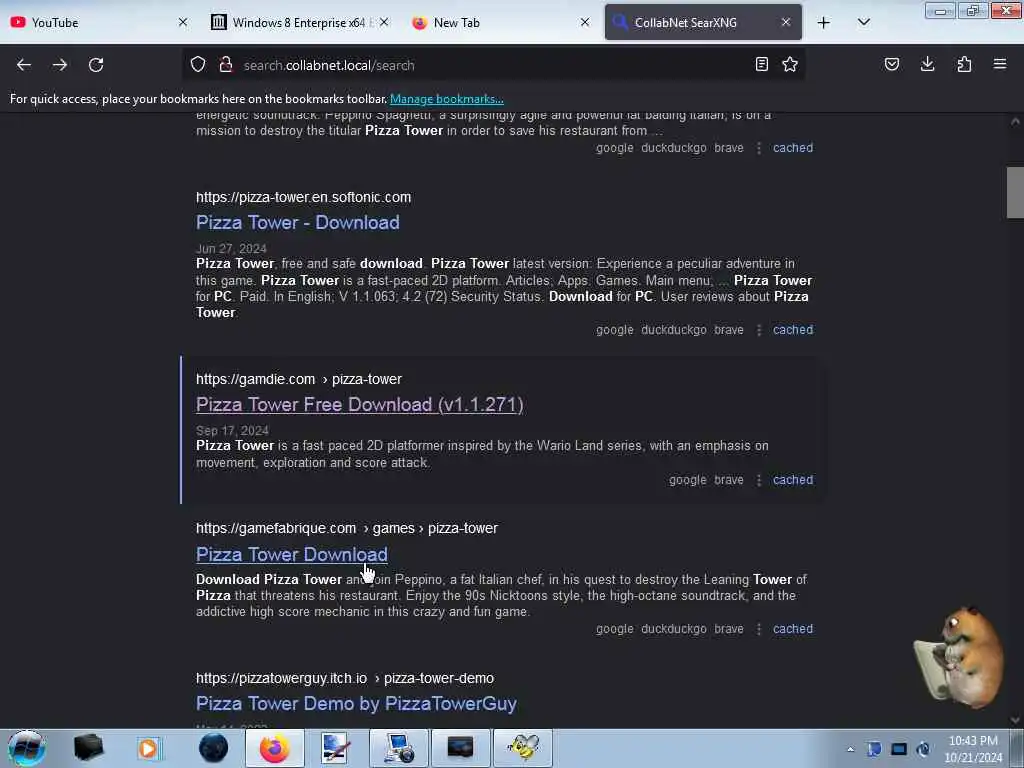Image resolution: width=1024 pixels, height=768 pixels.
Task: Open Pizza Tower Free Download (v1.1.271) result
Action: [360, 405]
